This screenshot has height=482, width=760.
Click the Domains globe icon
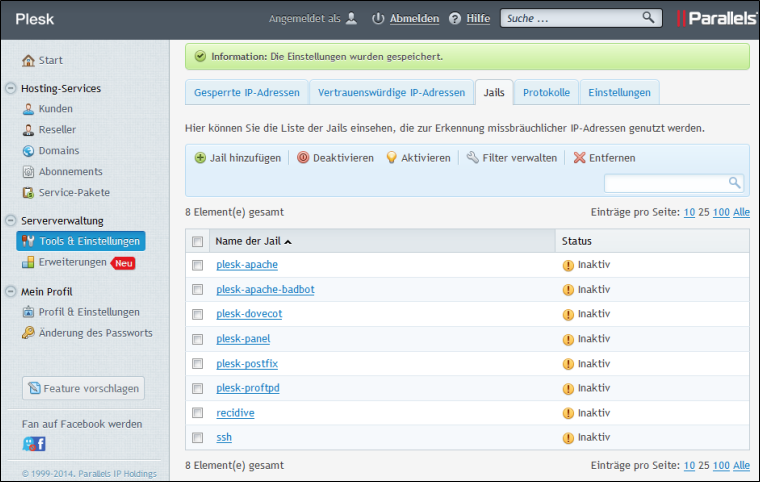pos(28,151)
